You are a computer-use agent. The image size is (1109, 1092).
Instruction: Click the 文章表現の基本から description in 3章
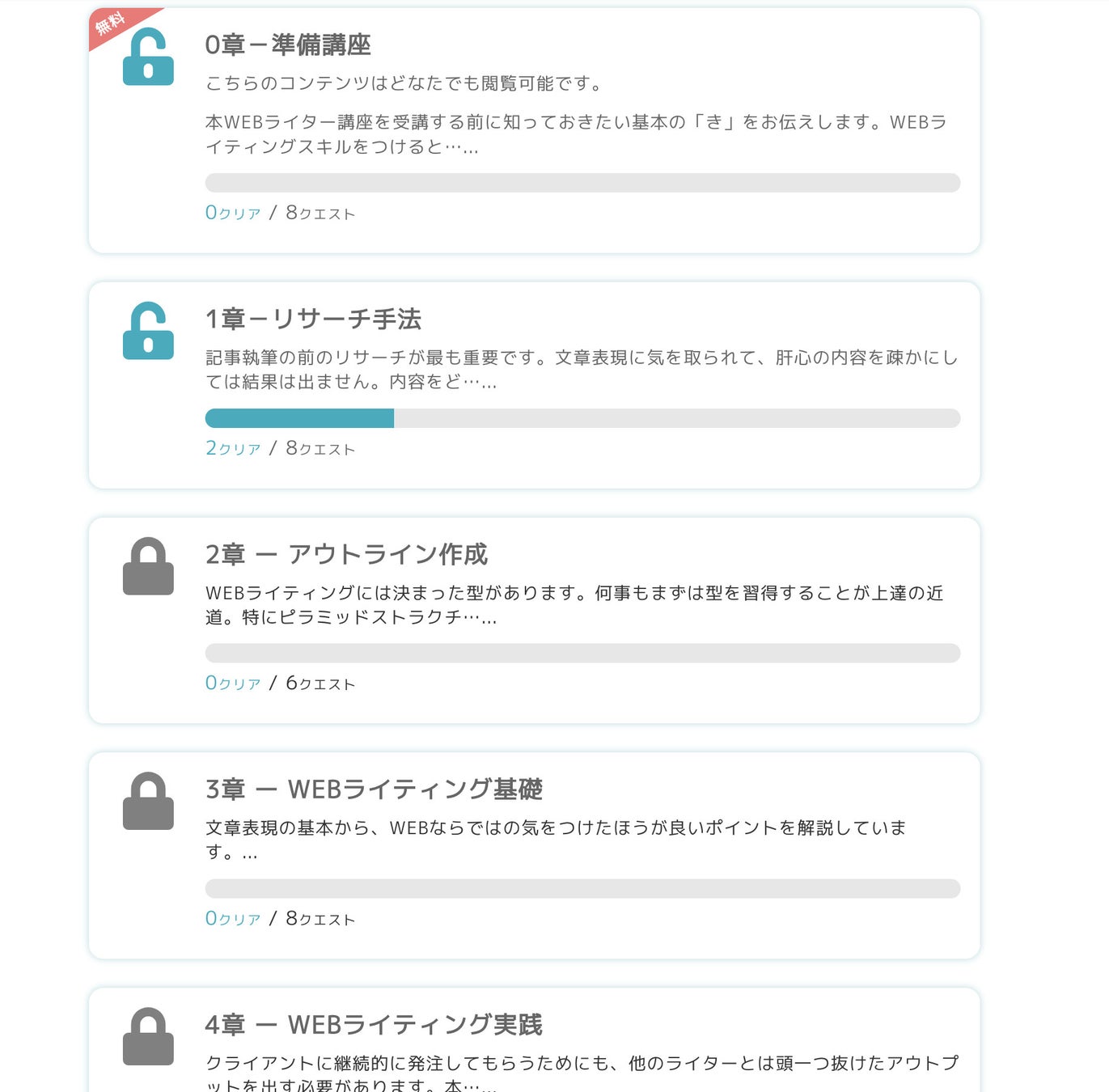click(555, 839)
